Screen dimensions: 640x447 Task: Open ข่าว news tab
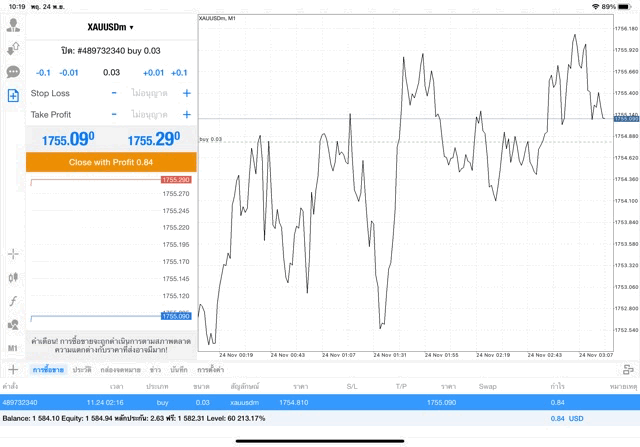[155, 370]
